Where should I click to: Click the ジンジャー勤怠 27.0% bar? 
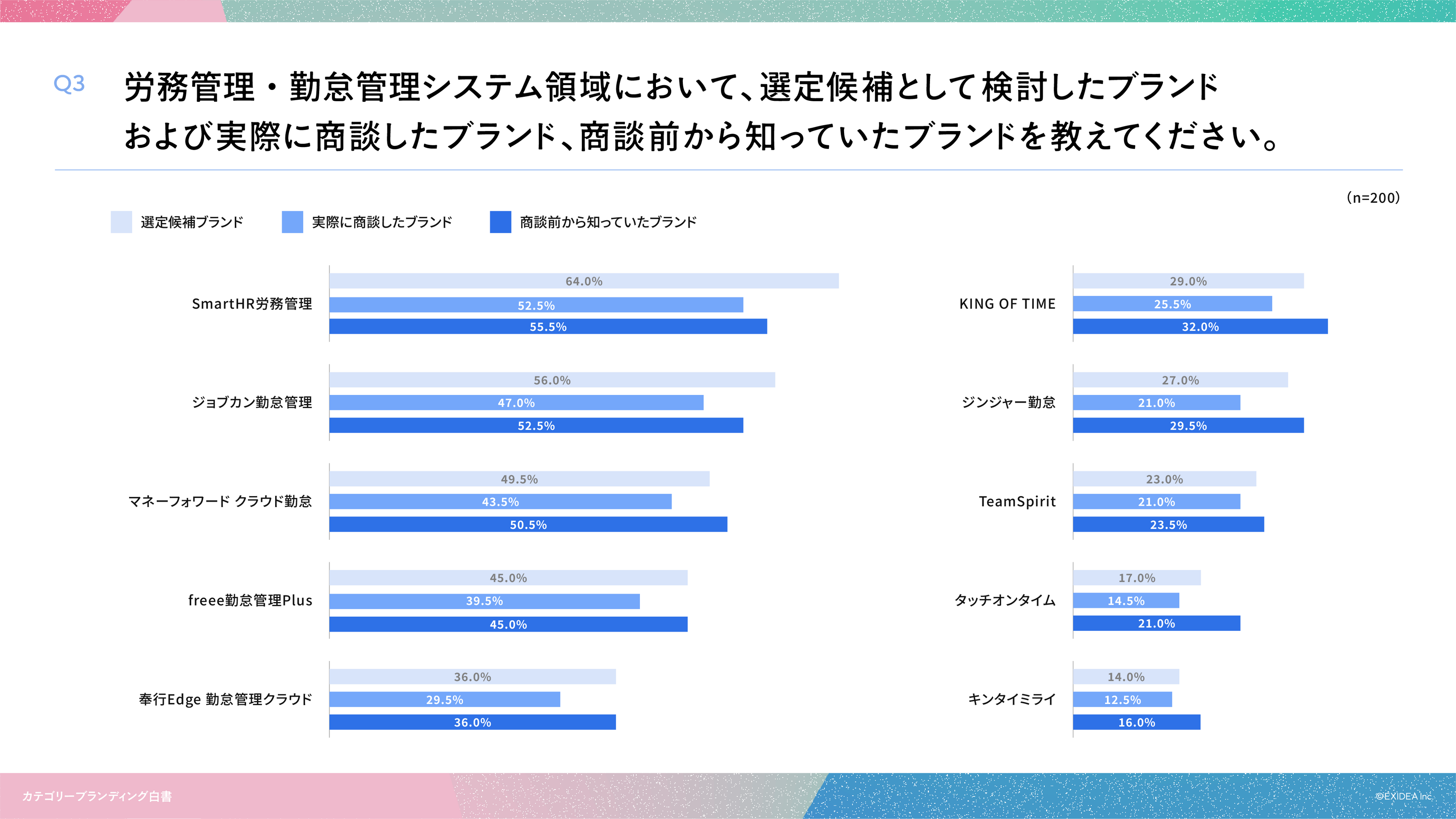[1180, 380]
